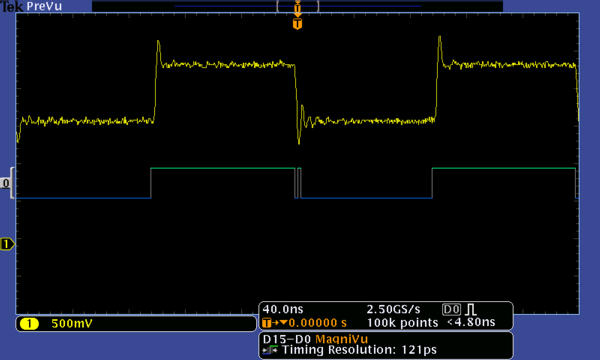Select the D0 digital channel label
The height and width of the screenshot is (360, 600).
click(5, 183)
